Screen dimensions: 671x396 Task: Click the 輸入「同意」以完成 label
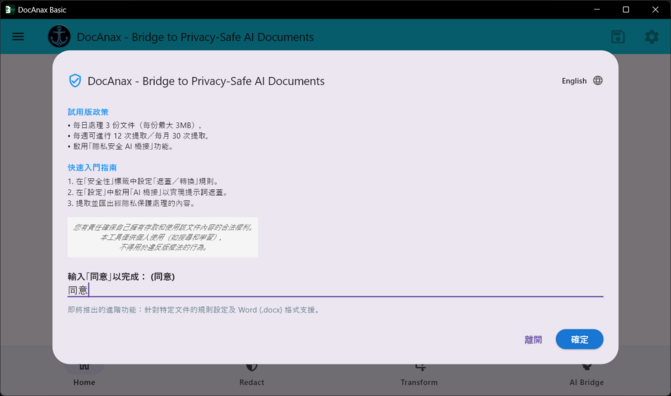121,277
